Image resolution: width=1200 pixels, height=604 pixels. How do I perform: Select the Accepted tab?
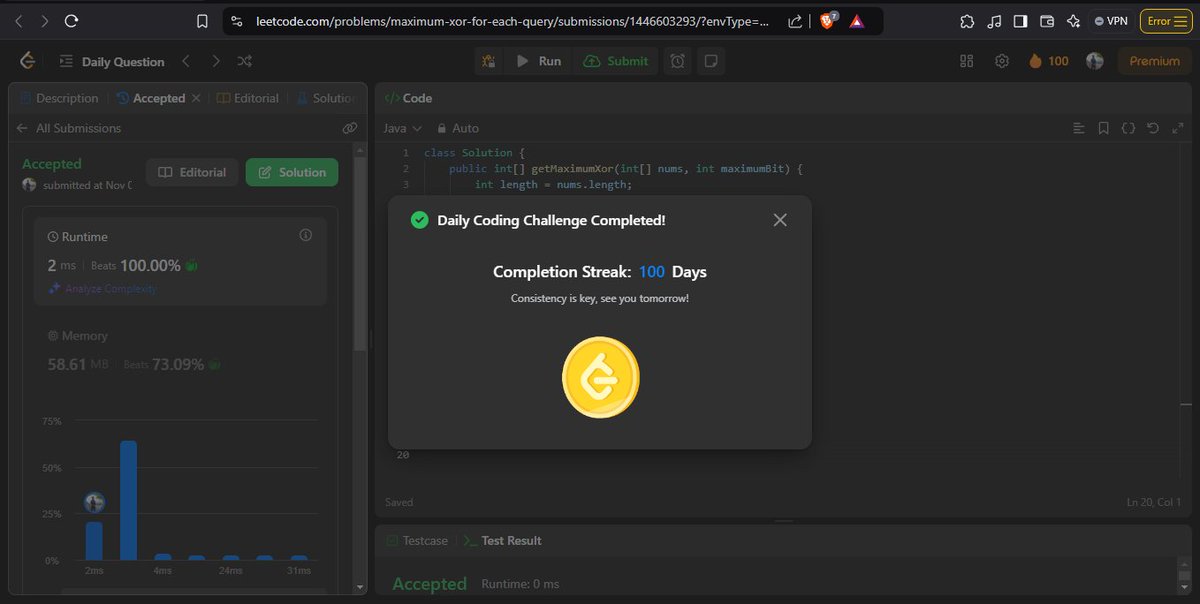click(x=151, y=98)
